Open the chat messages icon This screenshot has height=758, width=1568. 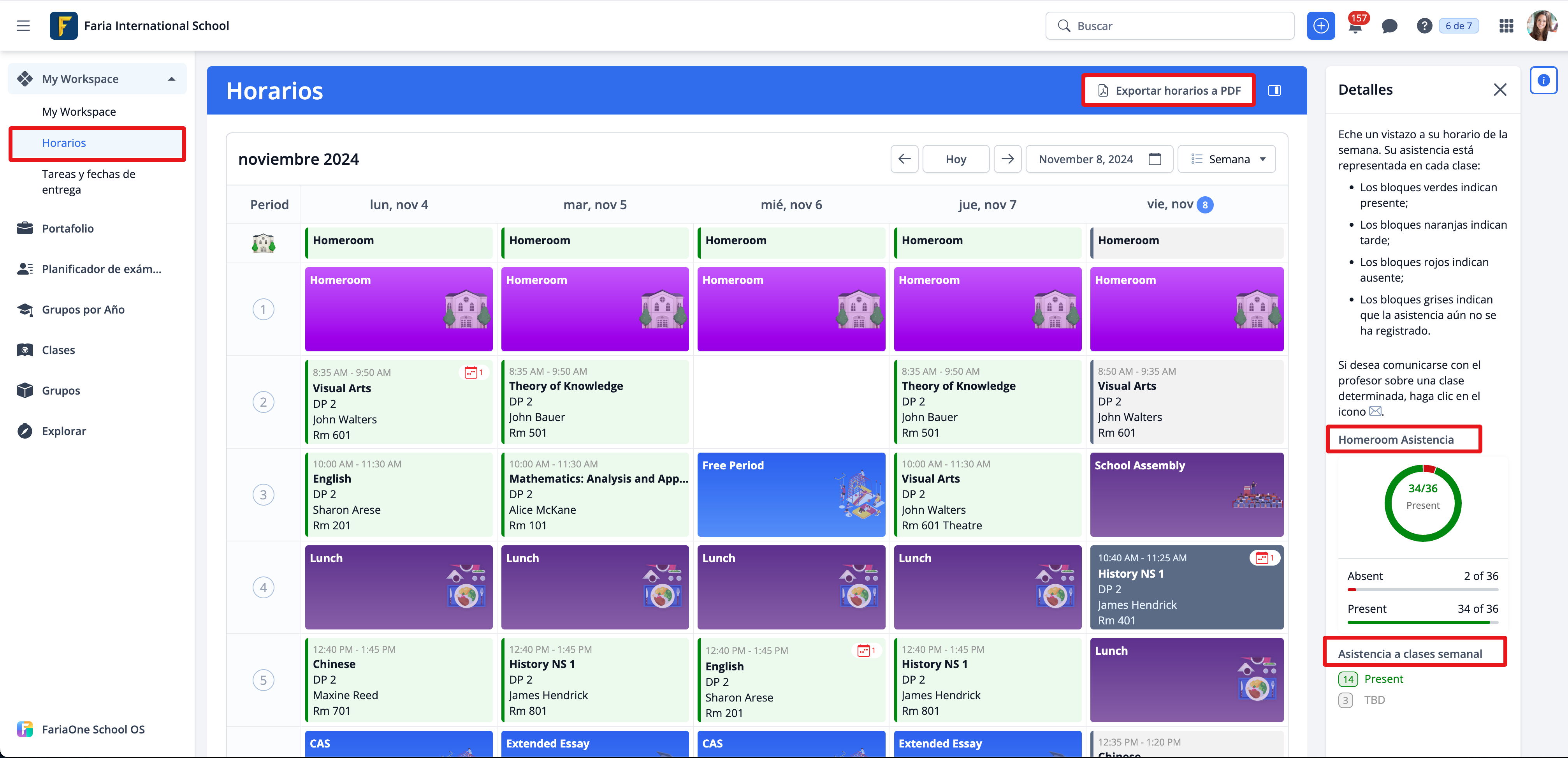[x=1389, y=26]
